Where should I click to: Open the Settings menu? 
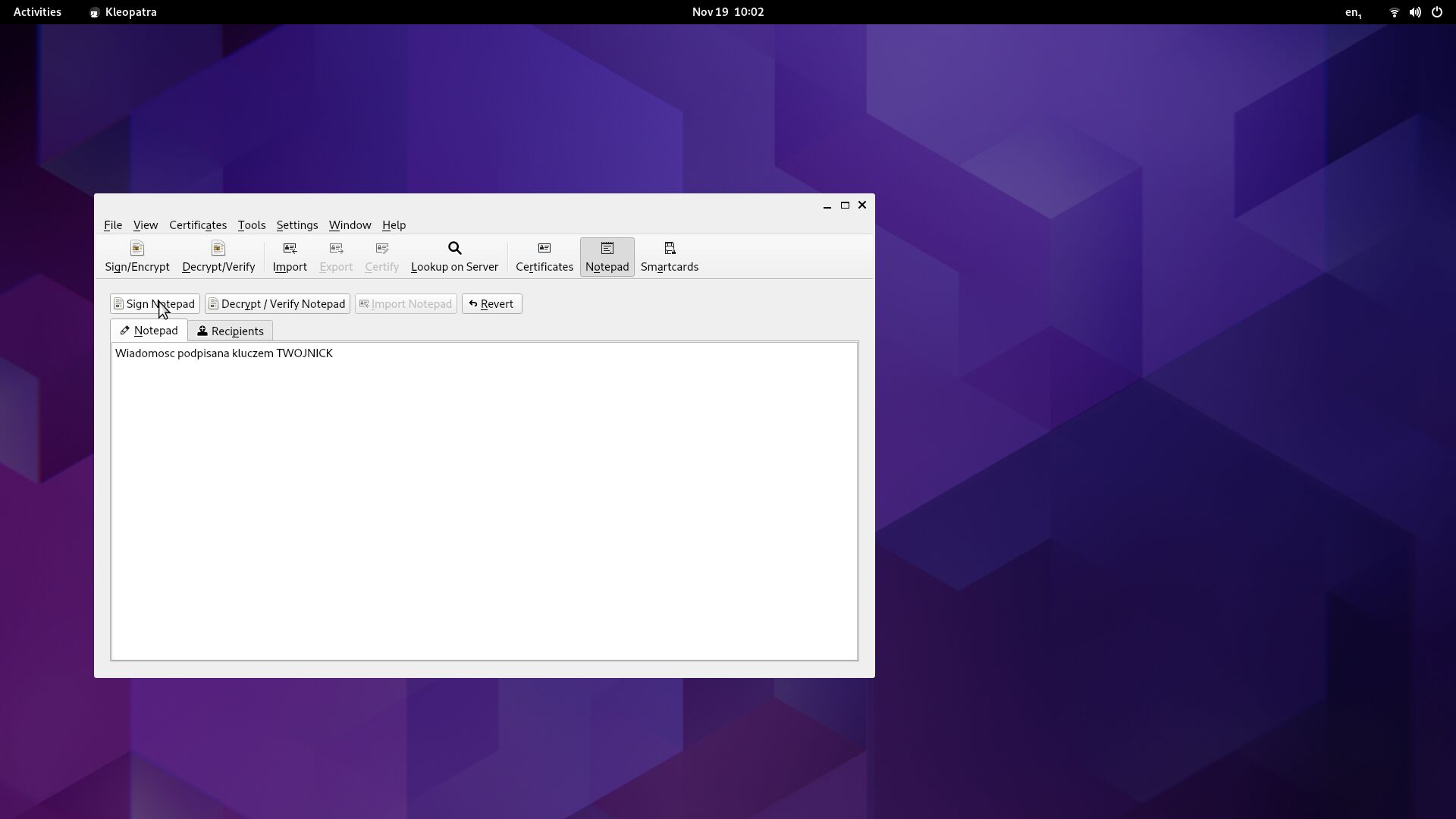coord(297,224)
